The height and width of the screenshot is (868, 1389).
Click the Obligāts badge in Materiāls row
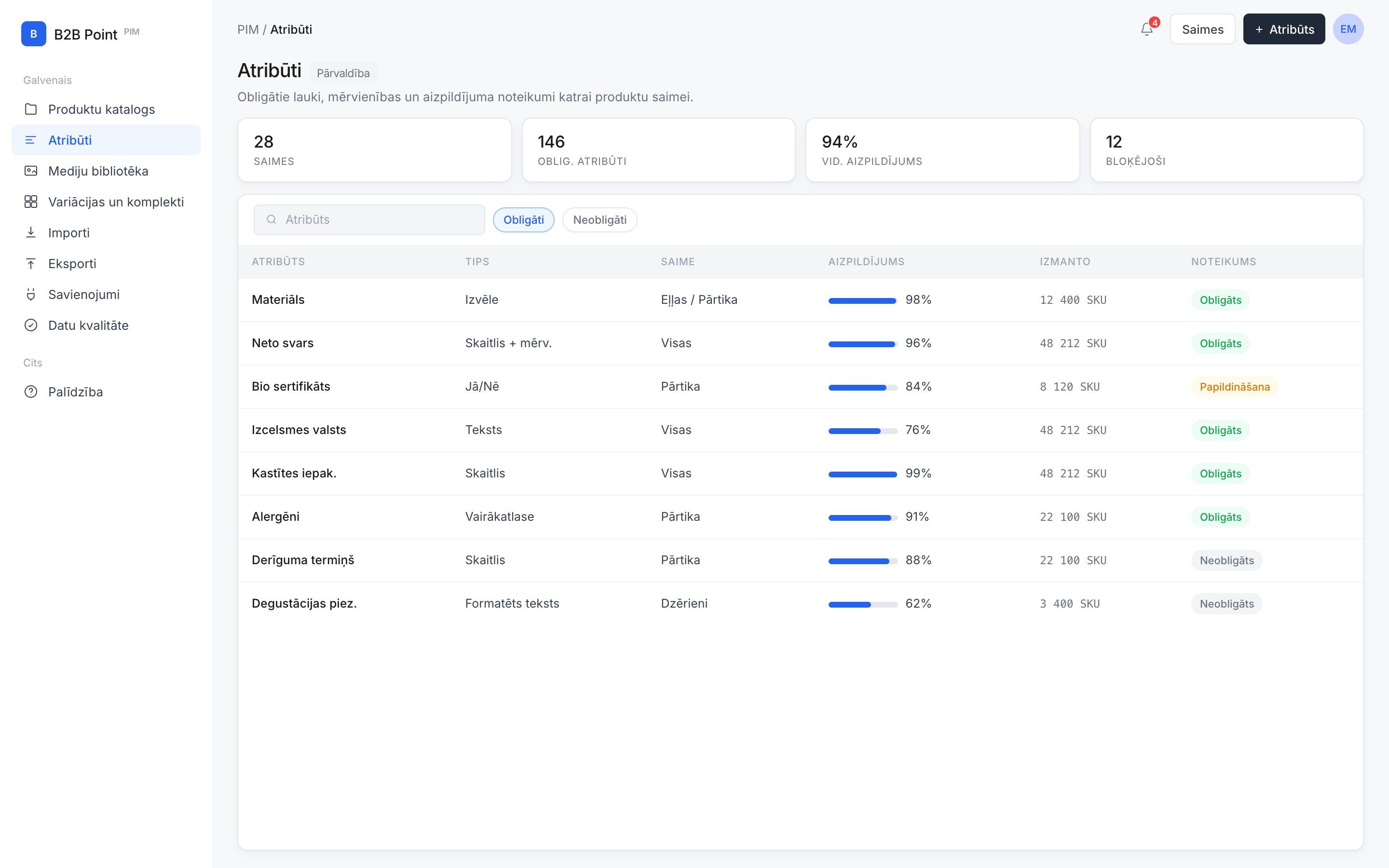click(x=1220, y=300)
